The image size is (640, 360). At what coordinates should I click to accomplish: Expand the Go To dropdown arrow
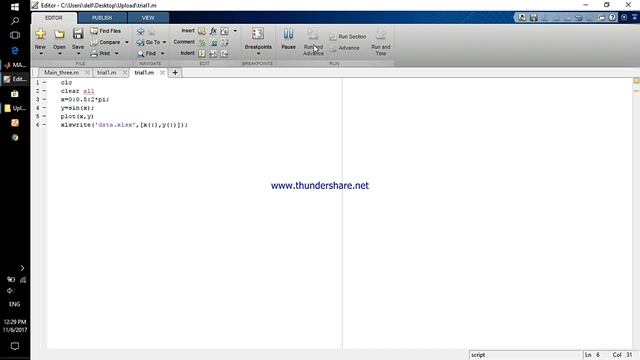(164, 42)
